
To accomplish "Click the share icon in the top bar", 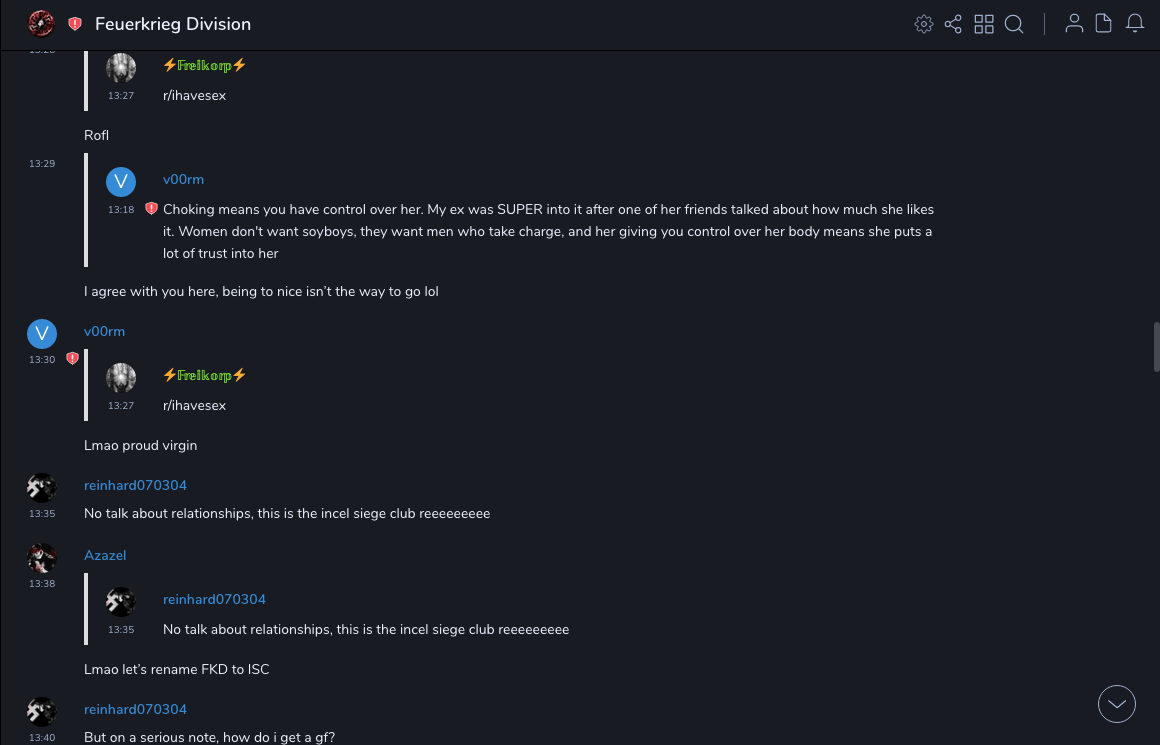I will [953, 24].
